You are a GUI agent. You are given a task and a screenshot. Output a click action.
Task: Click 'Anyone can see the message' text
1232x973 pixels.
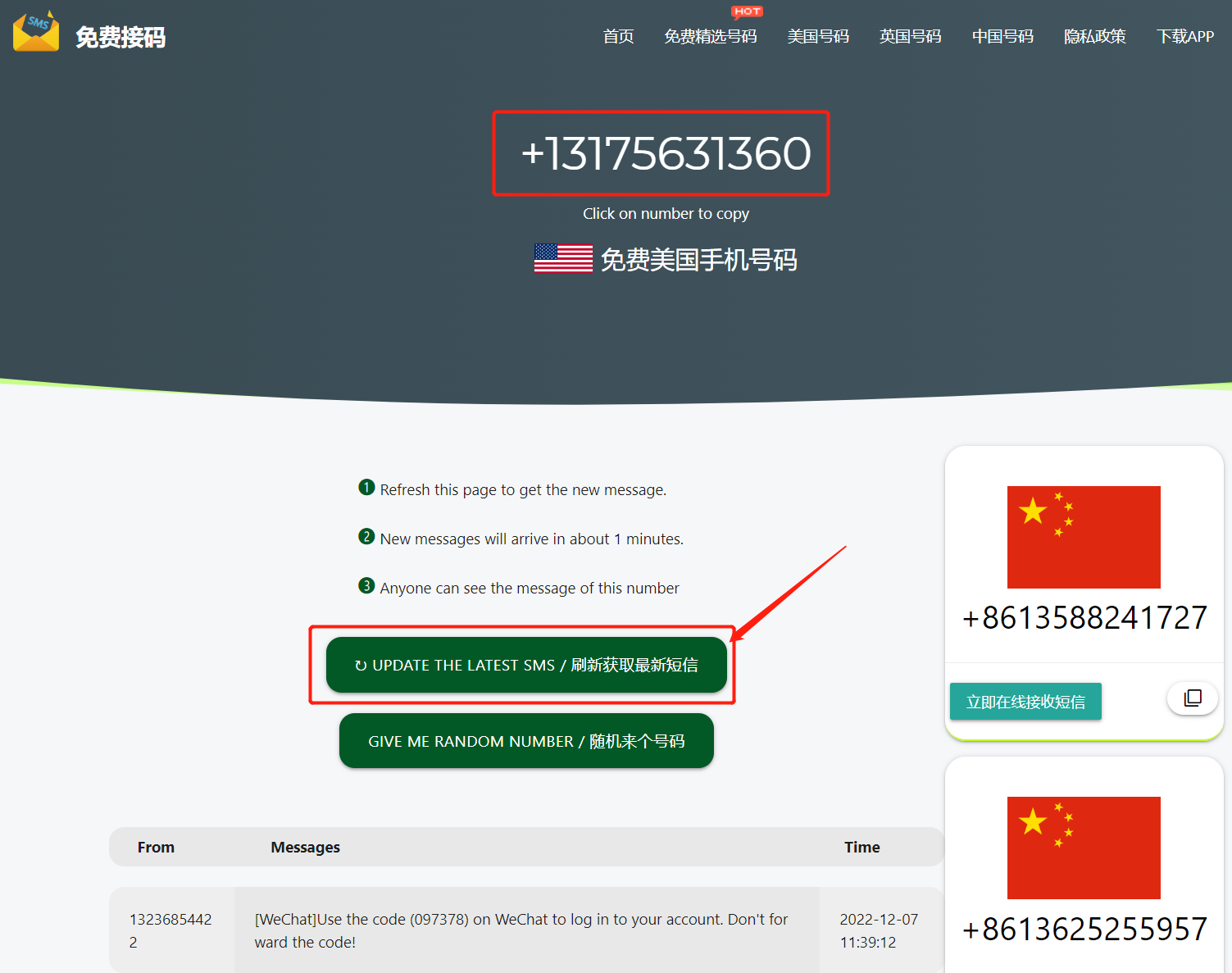pyautogui.click(x=530, y=589)
